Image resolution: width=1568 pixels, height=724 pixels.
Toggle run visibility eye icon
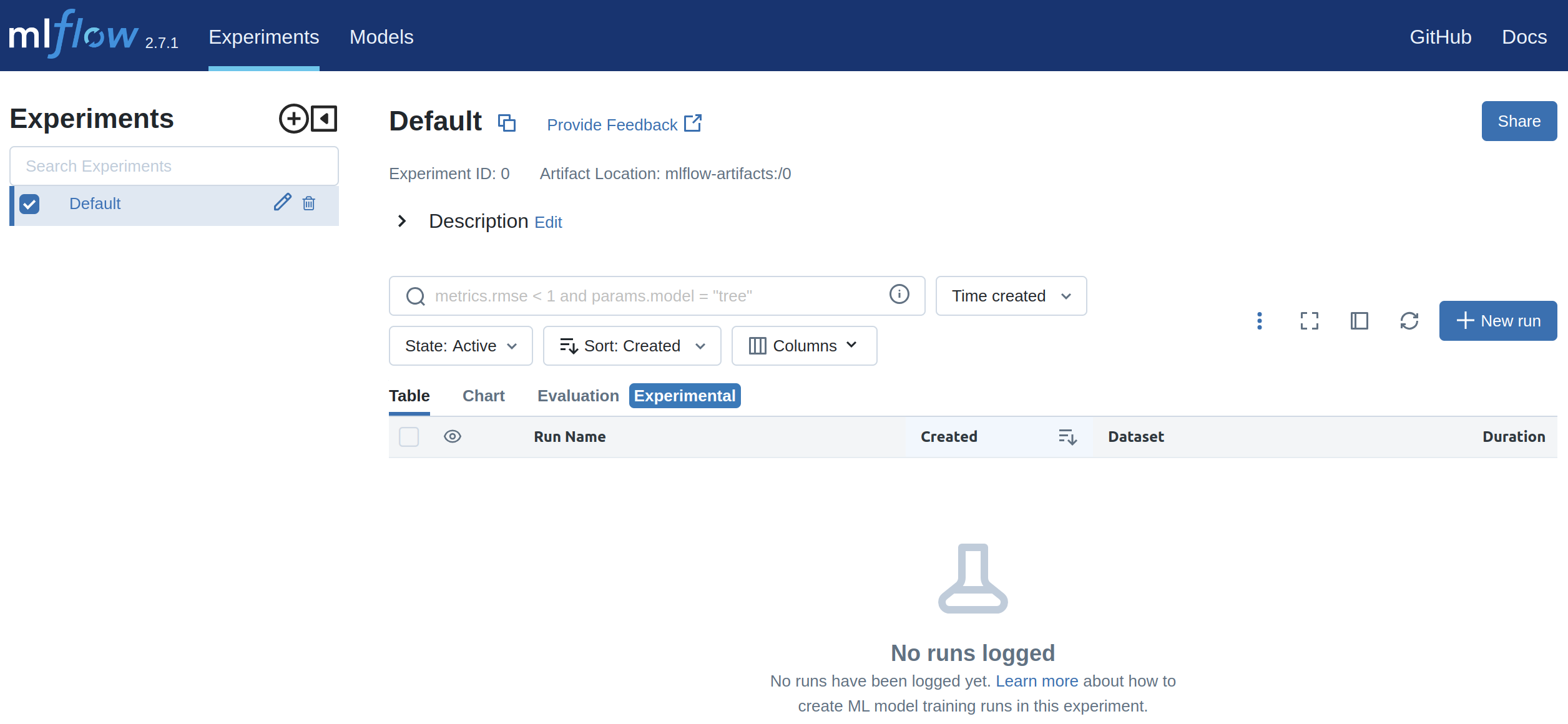click(453, 437)
